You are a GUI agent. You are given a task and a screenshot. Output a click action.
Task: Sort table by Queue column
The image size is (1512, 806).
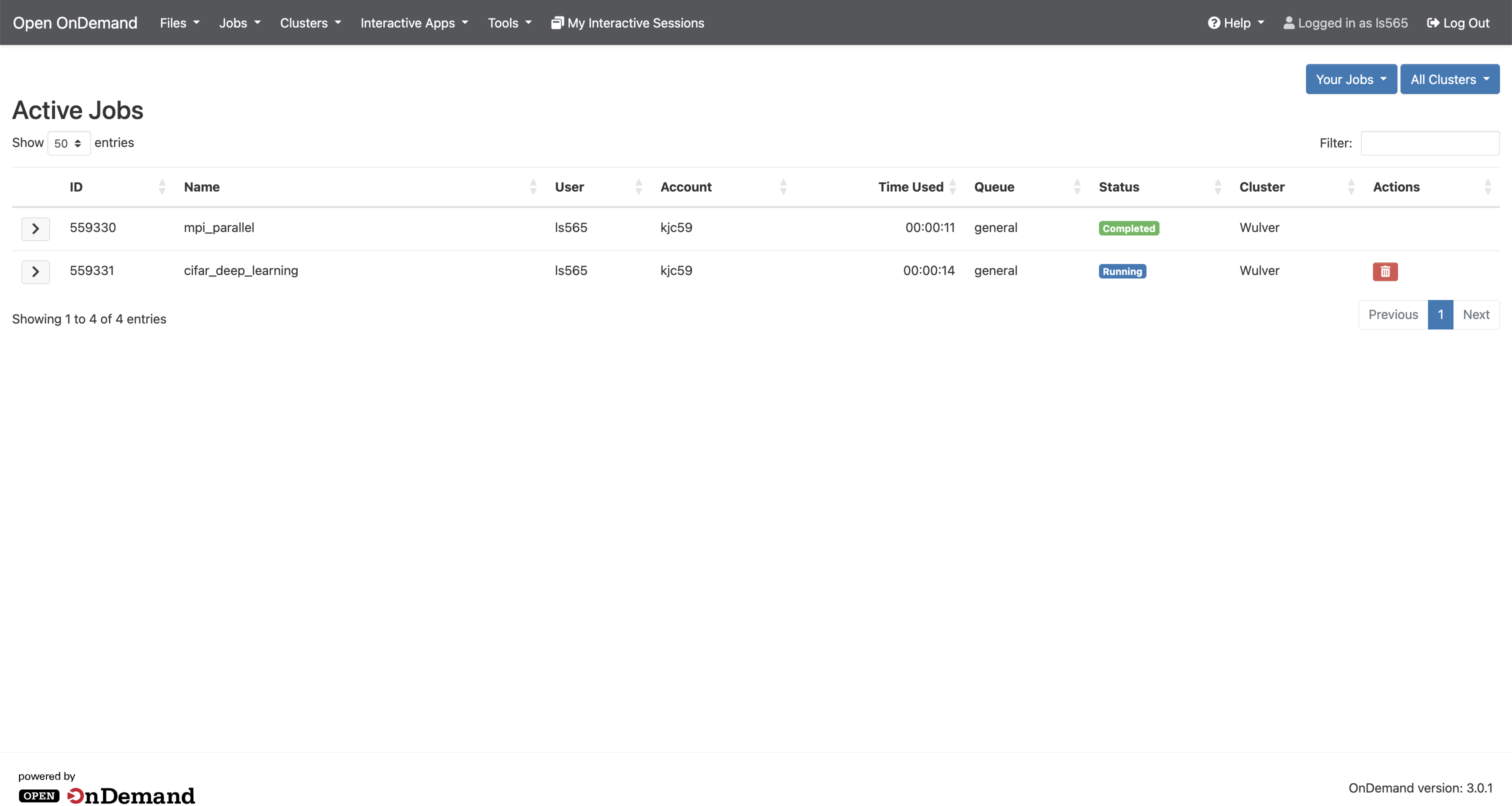pos(1027,186)
